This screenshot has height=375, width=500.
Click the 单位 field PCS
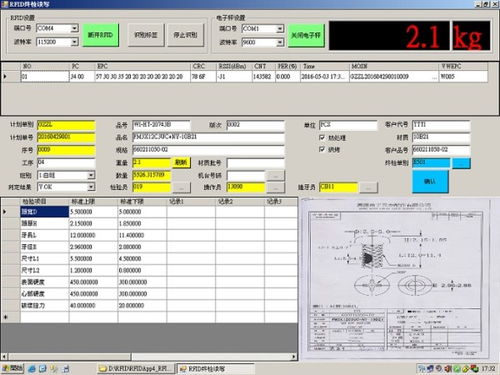(348, 125)
